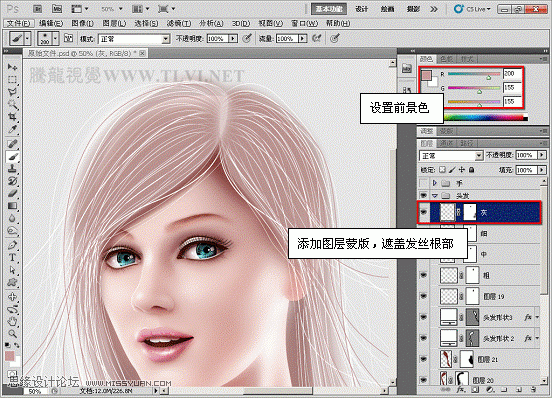Open the 滤镜(T) menu
Screen dimensions: 552x398
(x=179, y=23)
